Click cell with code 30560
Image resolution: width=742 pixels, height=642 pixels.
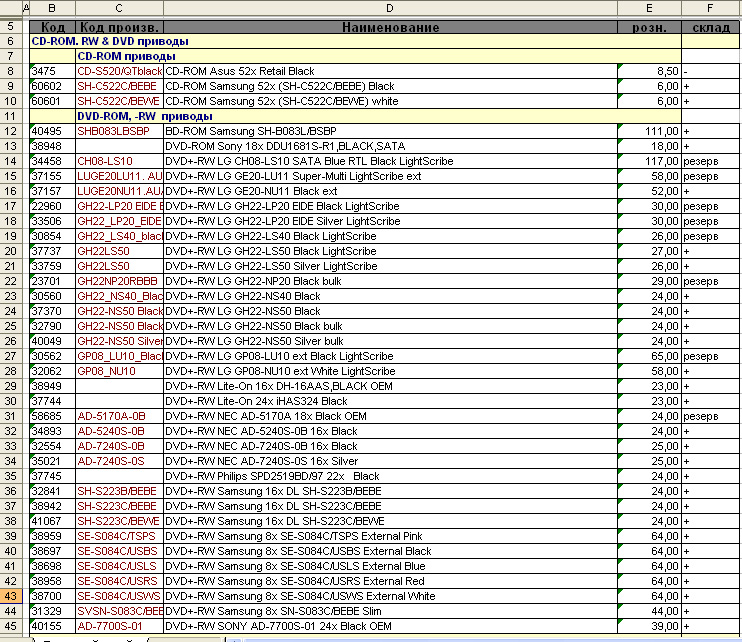(53, 296)
